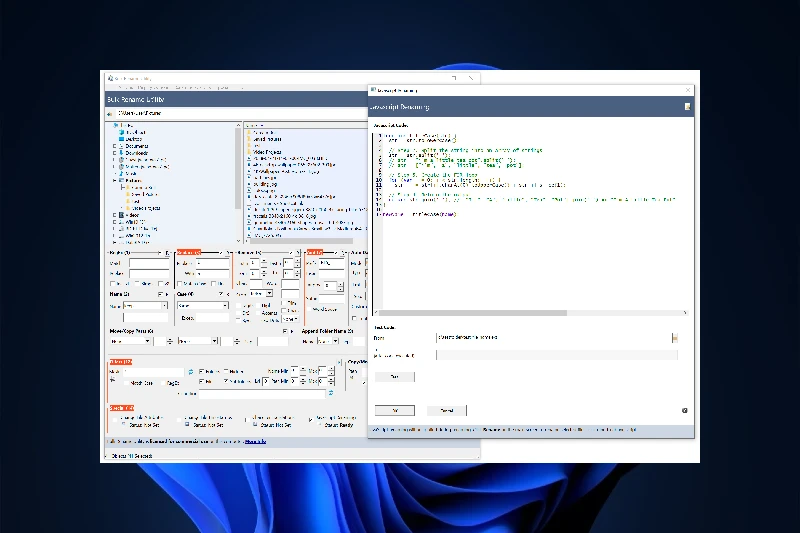The image size is (800, 533).
Task: Click the Remove First n stepper arrows
Action: click(264, 263)
